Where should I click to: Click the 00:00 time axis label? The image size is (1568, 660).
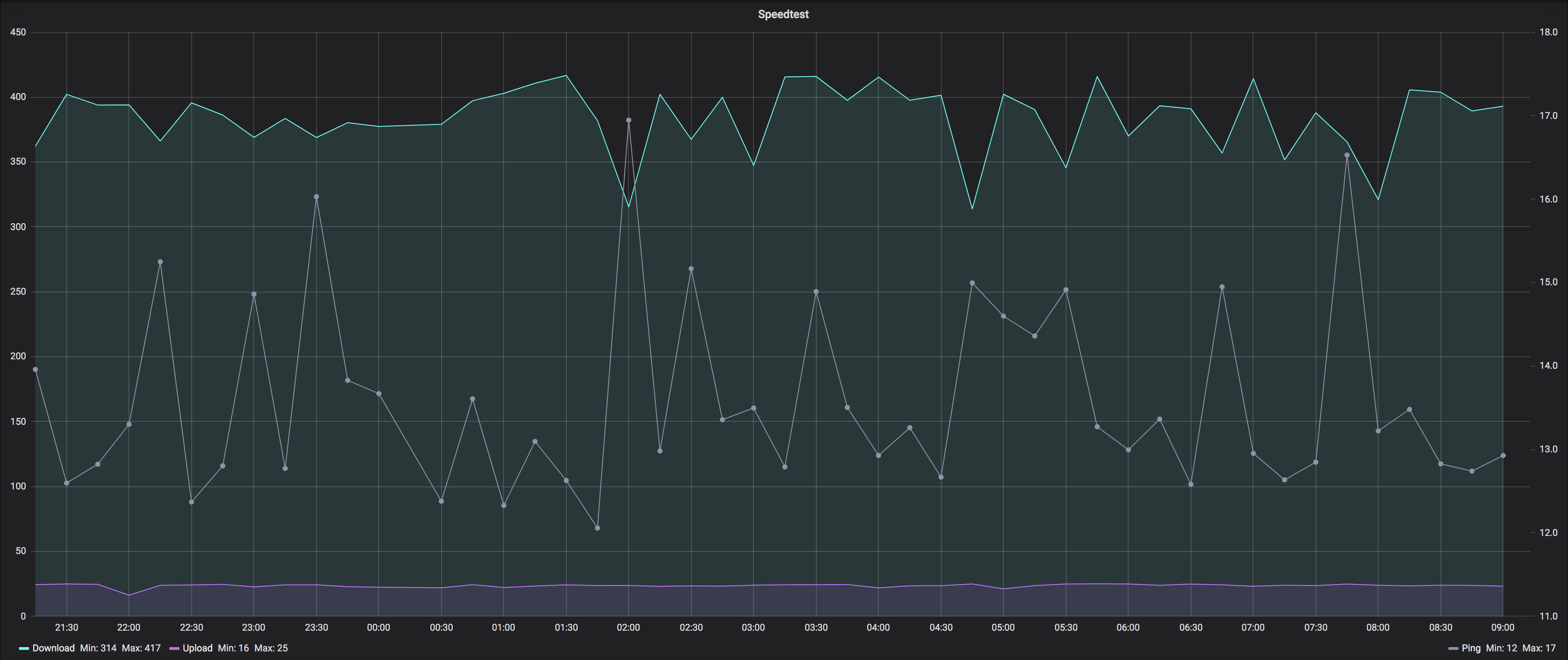[378, 627]
